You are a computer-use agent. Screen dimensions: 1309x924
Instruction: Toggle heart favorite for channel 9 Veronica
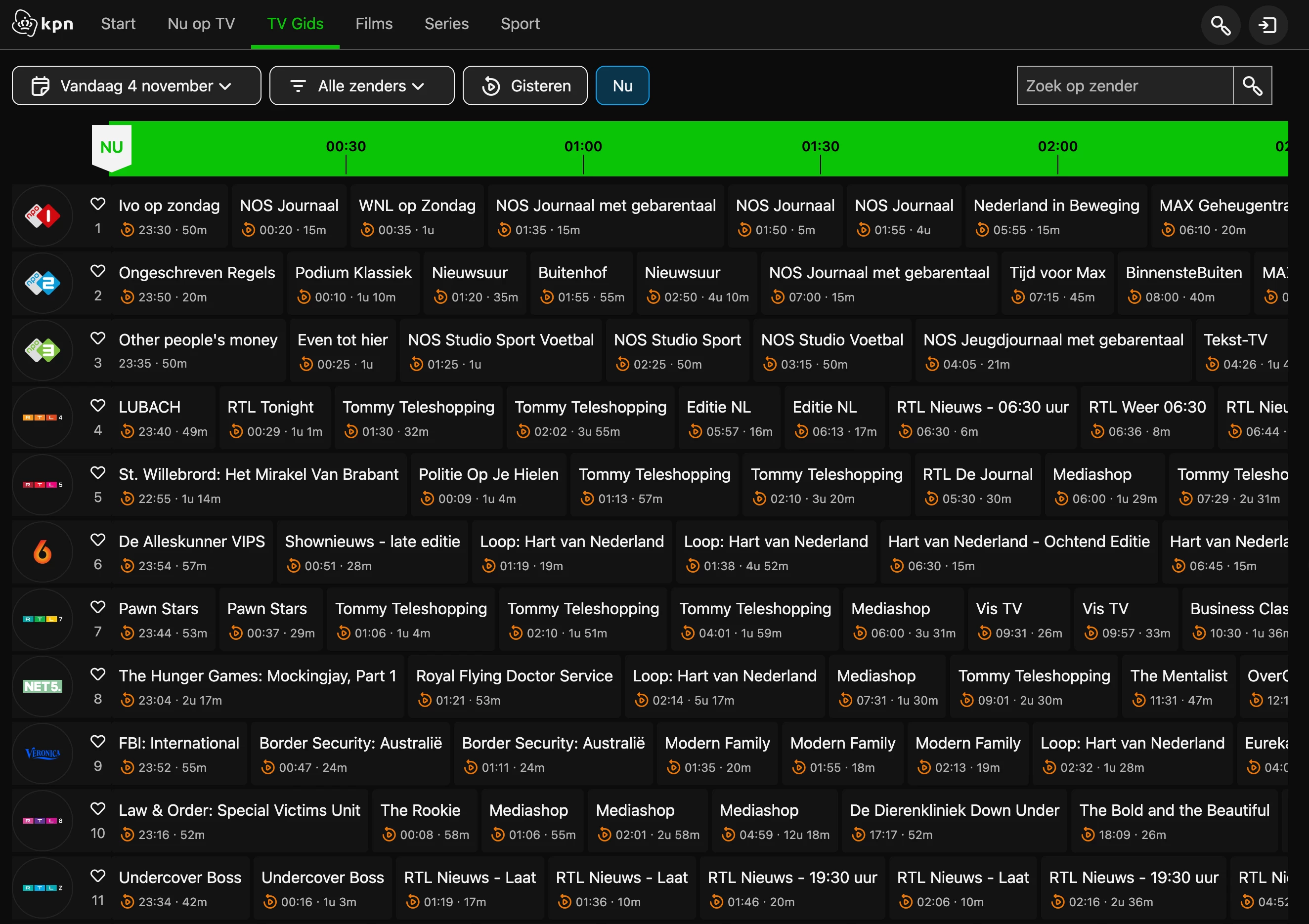(98, 742)
